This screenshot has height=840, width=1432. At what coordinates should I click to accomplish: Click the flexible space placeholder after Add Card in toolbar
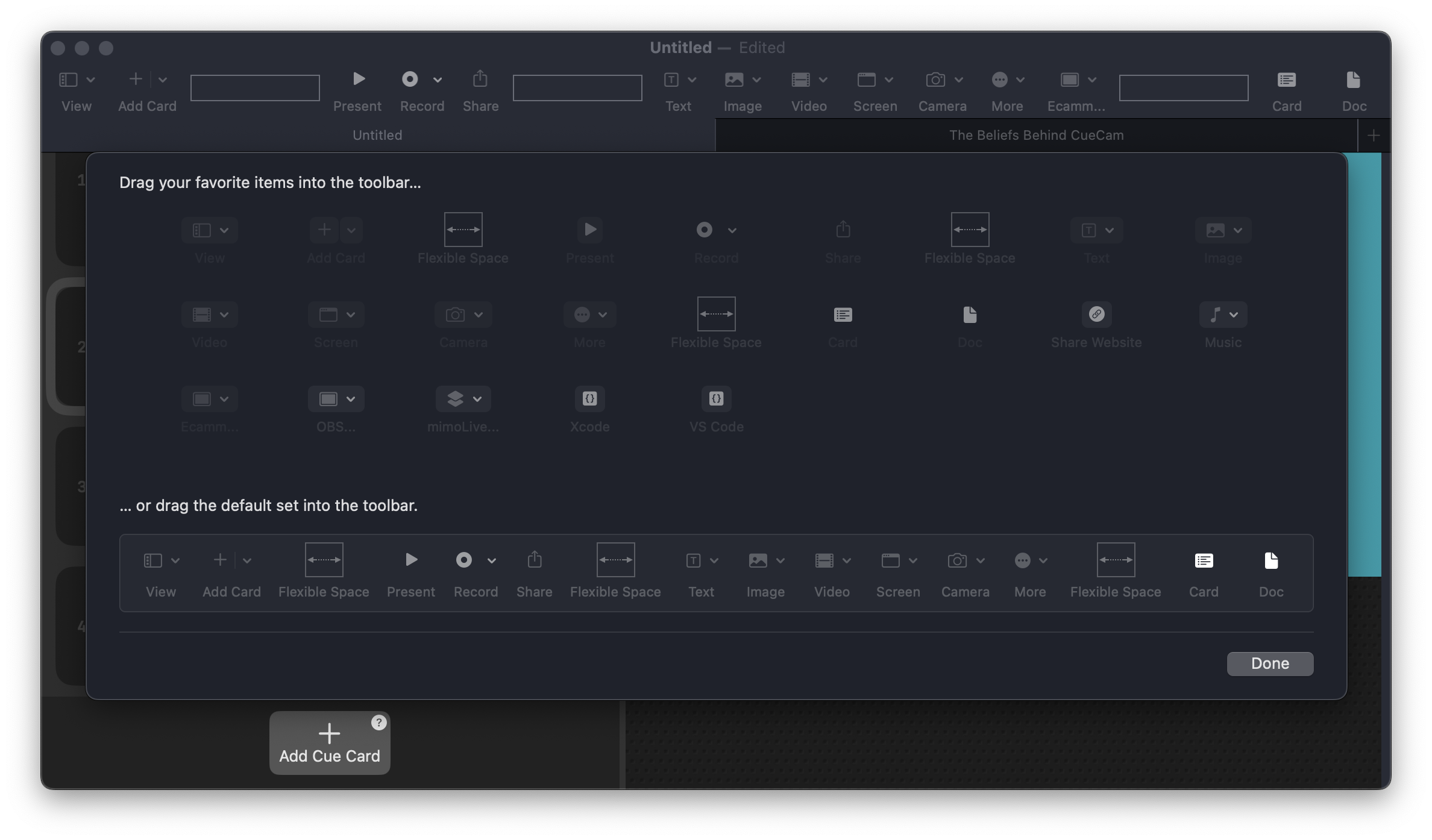click(255, 88)
